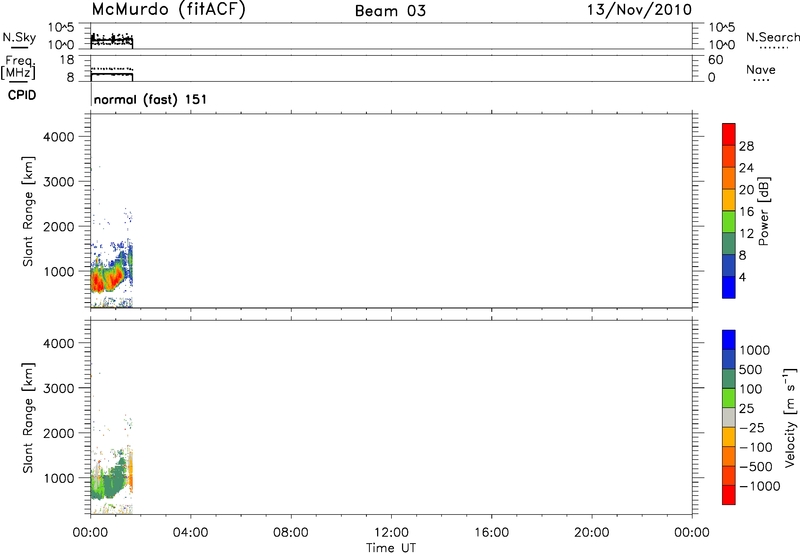Click the N.Sky noise trace in top panel
The height and width of the screenshot is (554, 800).
point(112,40)
